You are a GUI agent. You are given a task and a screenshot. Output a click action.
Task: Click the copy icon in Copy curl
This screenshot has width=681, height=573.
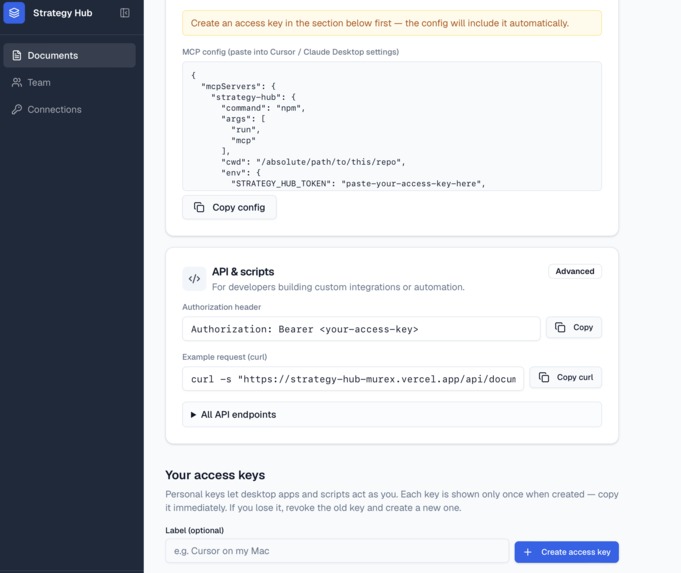(544, 377)
